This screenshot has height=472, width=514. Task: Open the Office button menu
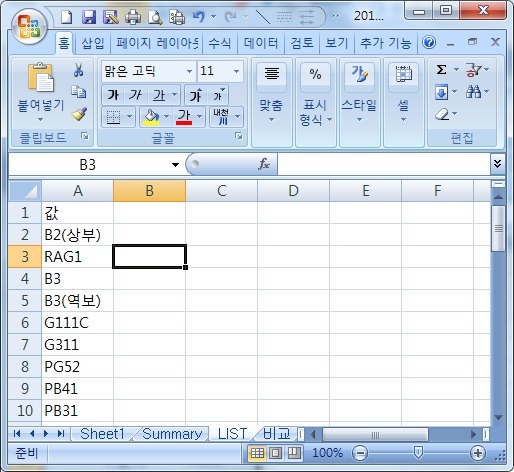[x=29, y=27]
